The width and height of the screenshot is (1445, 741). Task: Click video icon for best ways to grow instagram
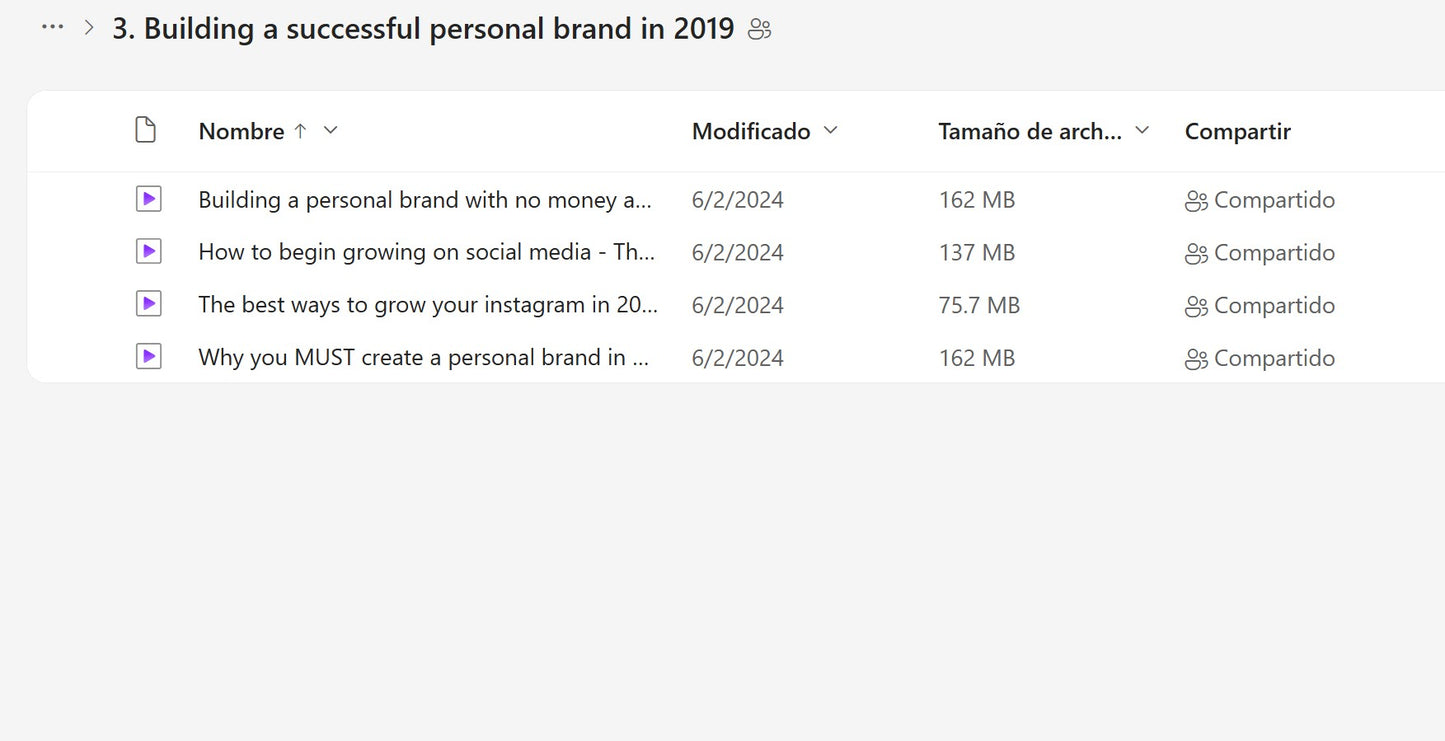click(x=148, y=305)
